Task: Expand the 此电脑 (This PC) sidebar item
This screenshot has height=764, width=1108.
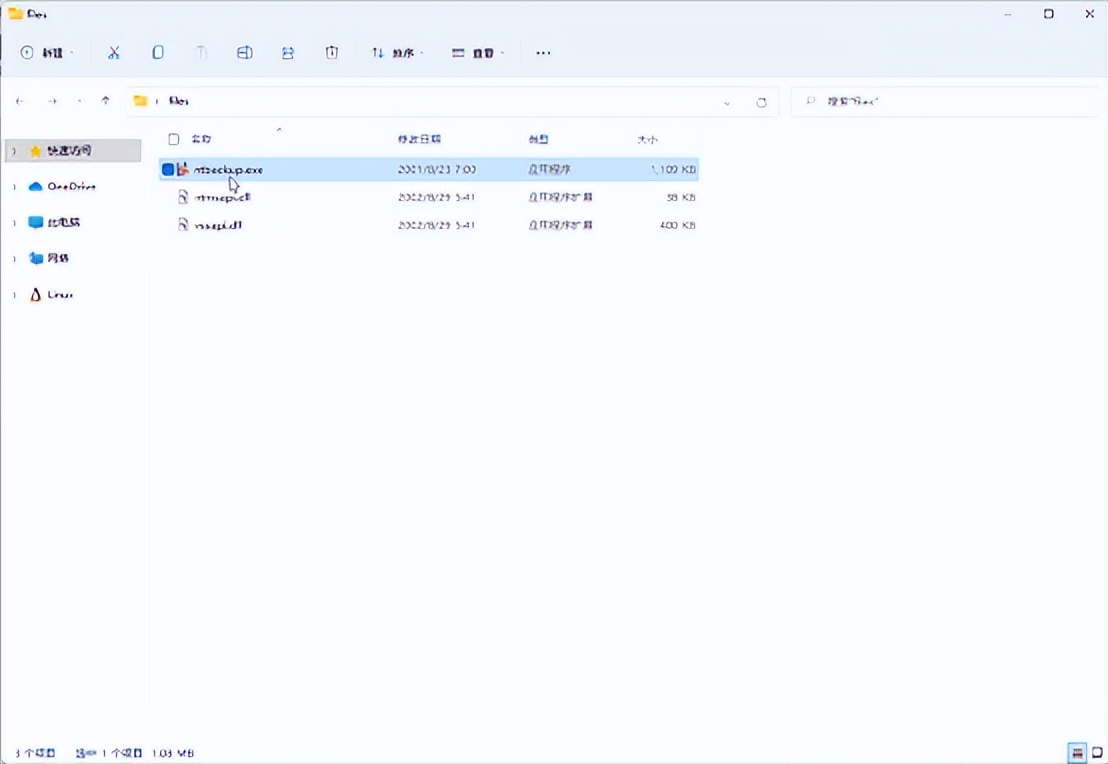Action: (x=12, y=222)
